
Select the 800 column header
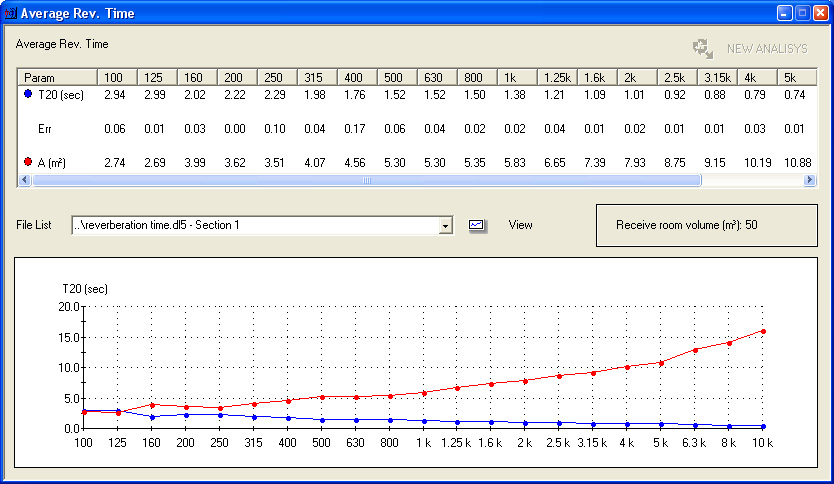coord(477,78)
